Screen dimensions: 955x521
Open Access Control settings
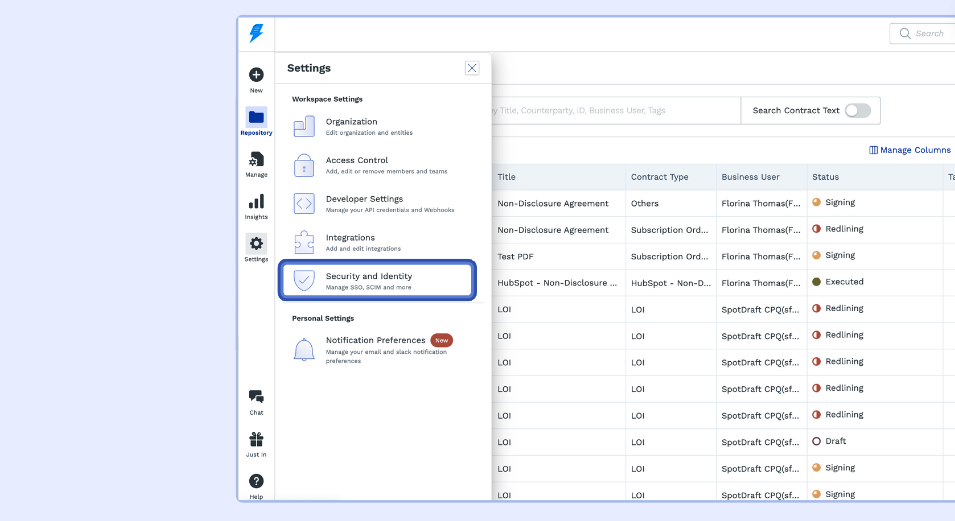coord(356,165)
